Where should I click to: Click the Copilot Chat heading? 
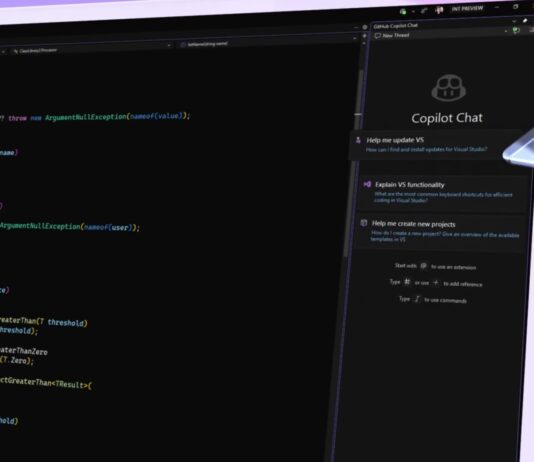447,118
